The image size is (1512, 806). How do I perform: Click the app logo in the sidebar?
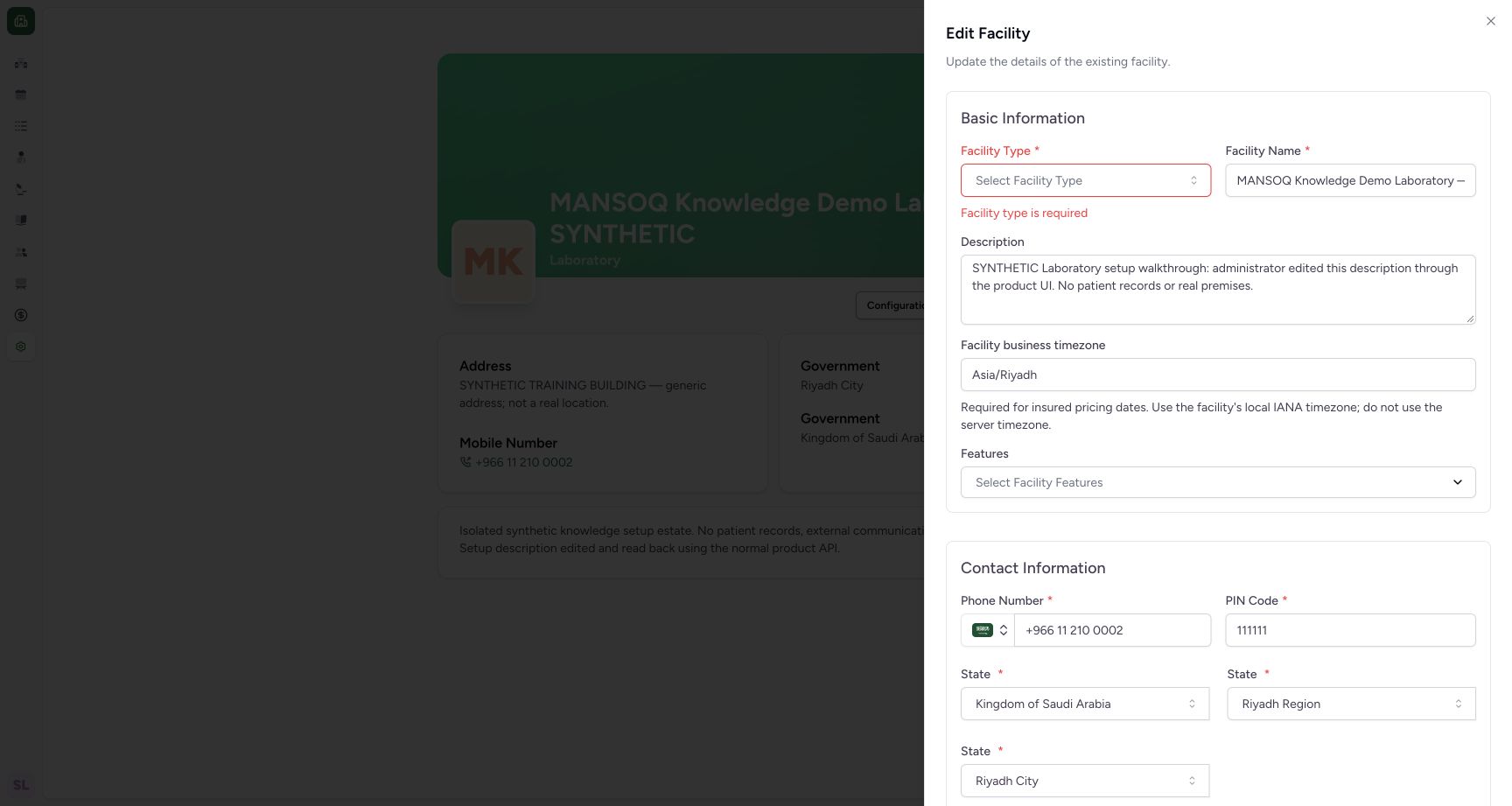(x=21, y=21)
